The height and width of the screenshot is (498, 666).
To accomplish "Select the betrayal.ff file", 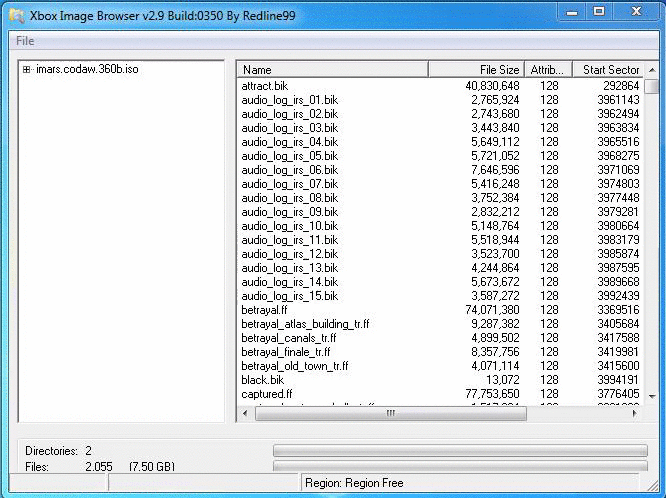I will [x=264, y=310].
